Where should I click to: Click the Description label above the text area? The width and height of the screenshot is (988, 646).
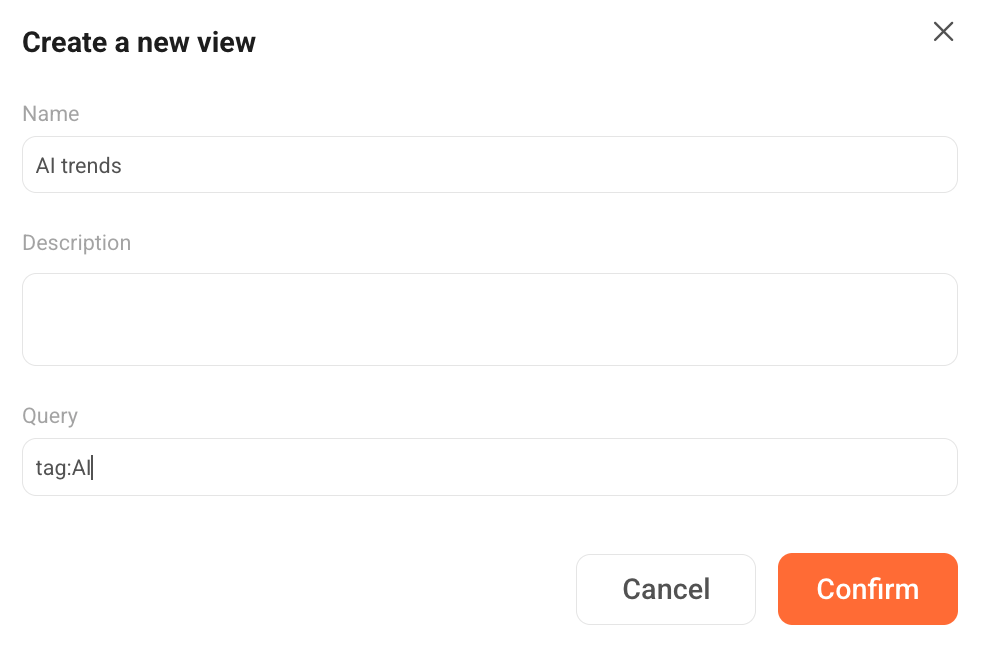pyautogui.click(x=76, y=242)
